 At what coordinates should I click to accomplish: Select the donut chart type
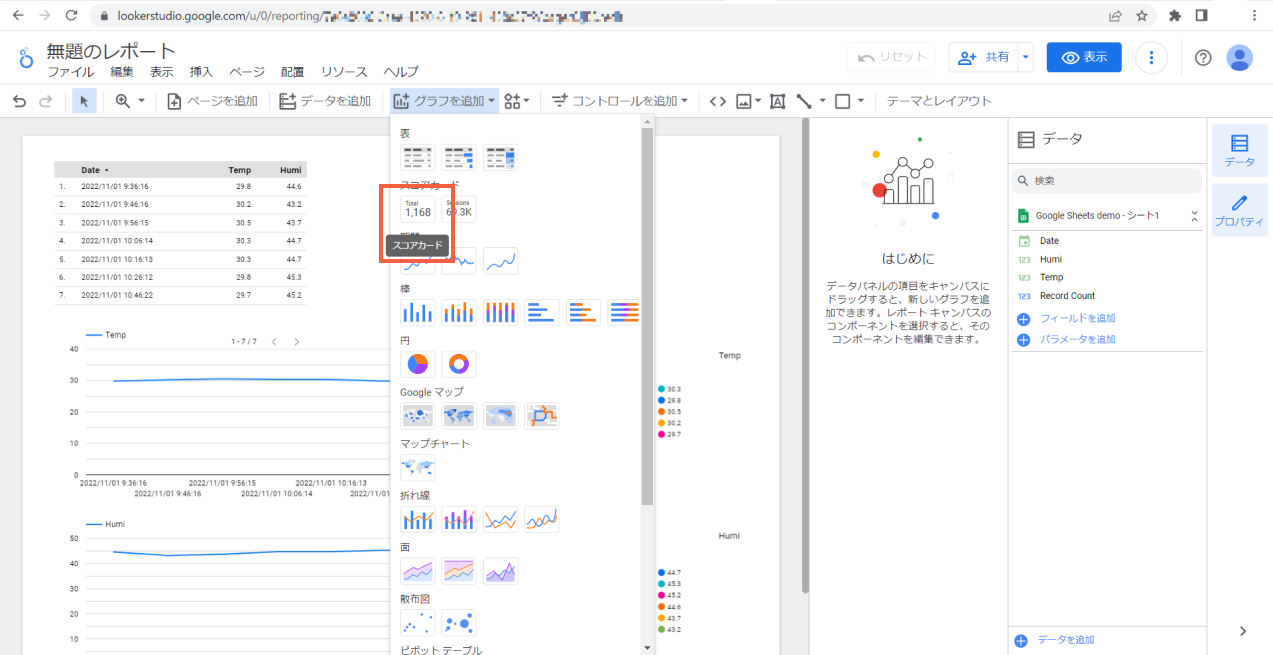458,363
